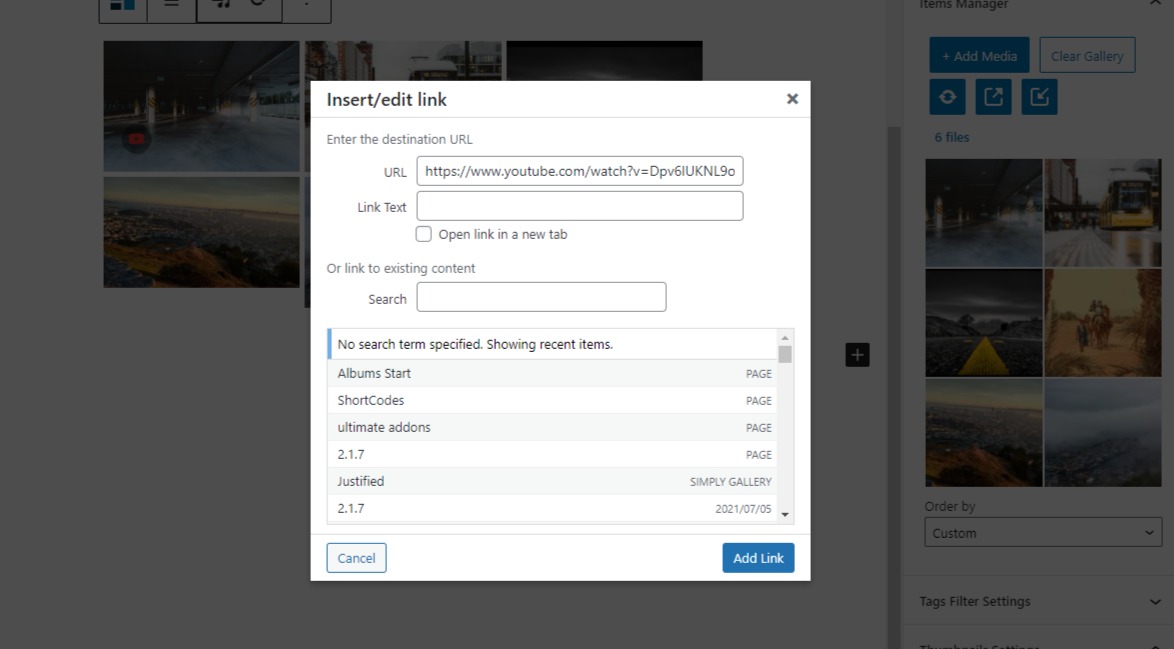The height and width of the screenshot is (649, 1174).
Task: Expand Tags Filter Settings panel
Action: [1040, 601]
